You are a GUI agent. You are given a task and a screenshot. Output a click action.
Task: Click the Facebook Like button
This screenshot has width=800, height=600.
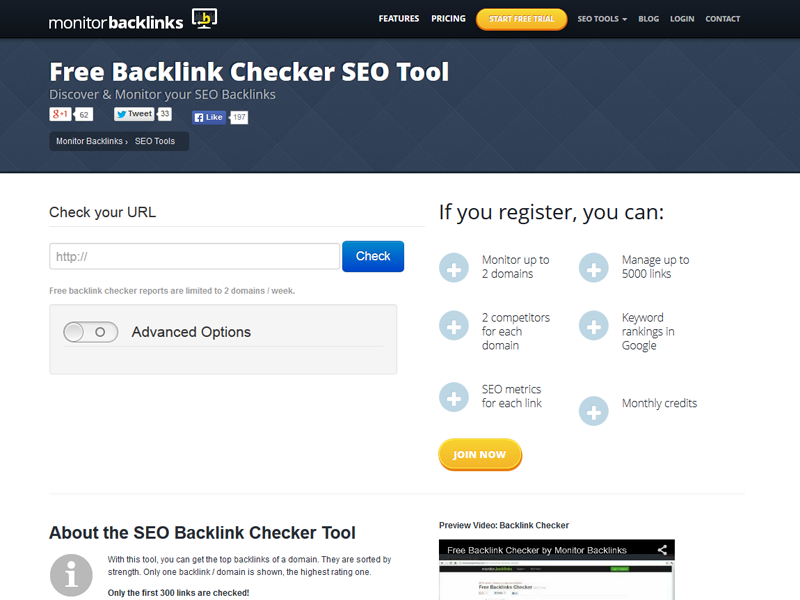point(209,117)
